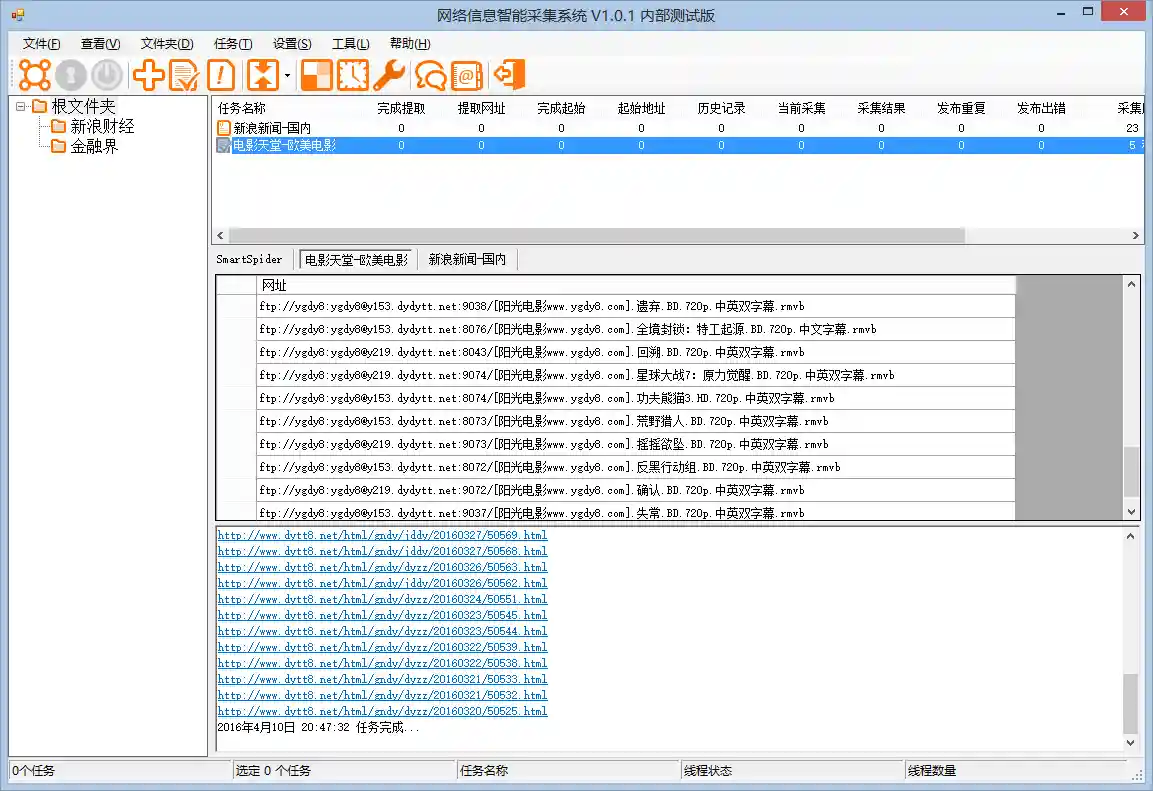The image size is (1153, 791).
Task: Click the clock schedule toolbar icon
Action: [352, 75]
